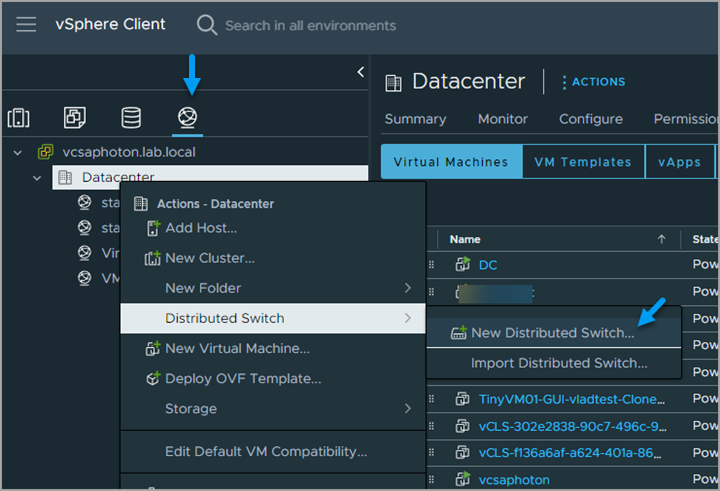Open the ACTIONS dropdown for Datacenter
720x491 pixels.
click(593, 82)
